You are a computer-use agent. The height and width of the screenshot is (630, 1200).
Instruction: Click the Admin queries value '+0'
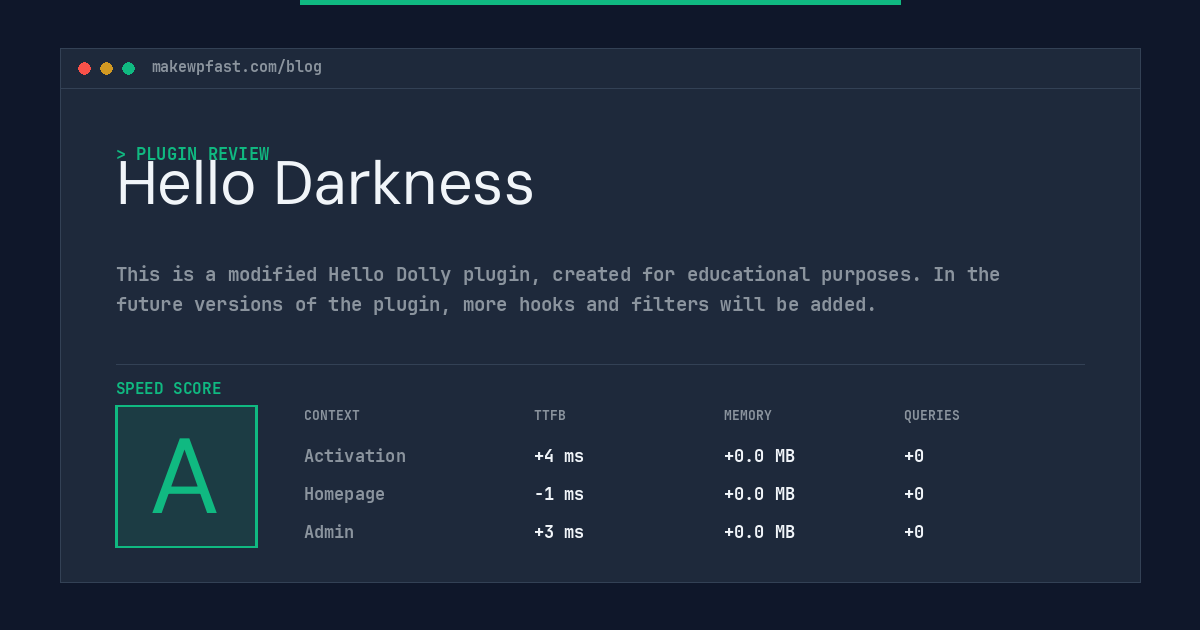click(x=914, y=532)
